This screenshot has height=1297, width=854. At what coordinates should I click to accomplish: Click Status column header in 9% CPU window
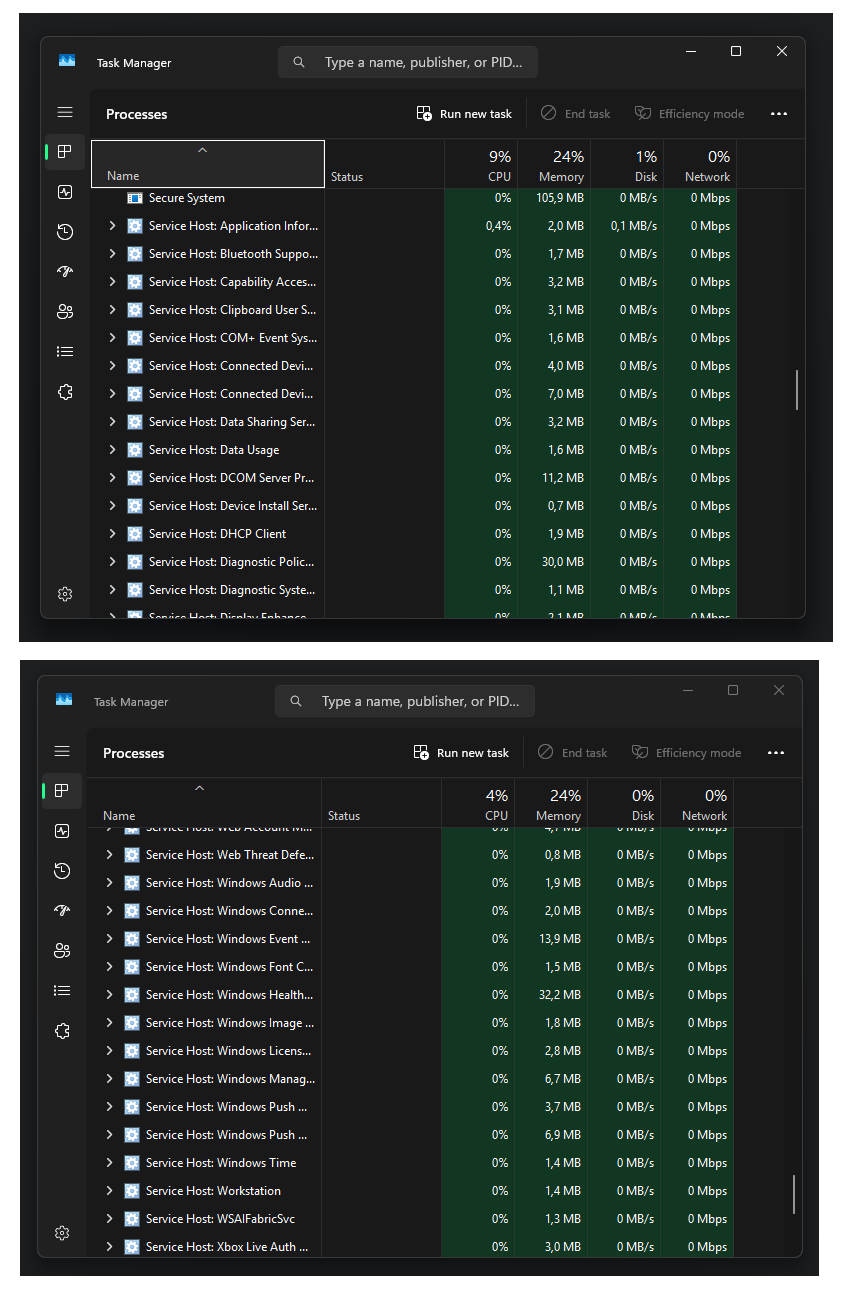(385, 165)
